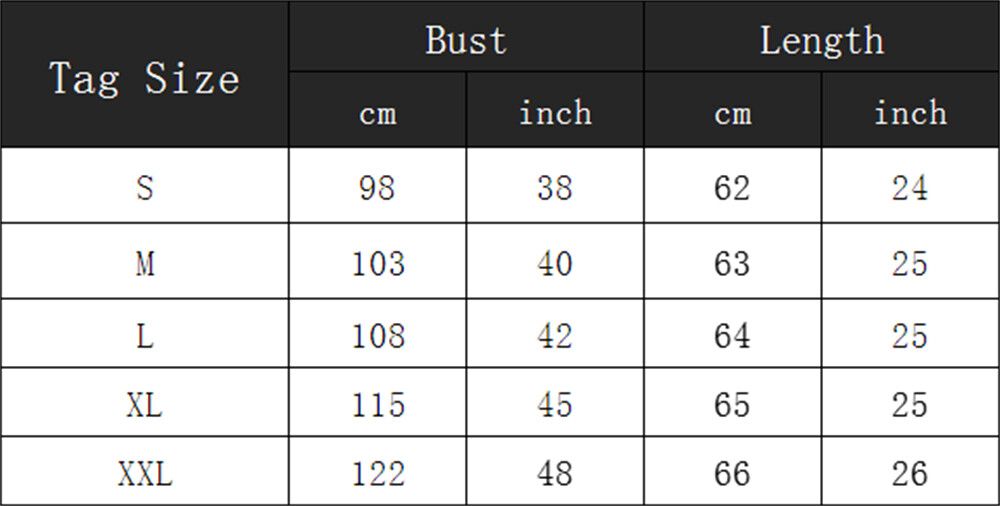Click the 66 length cm value
This screenshot has height=506, width=1000.
coord(733,472)
